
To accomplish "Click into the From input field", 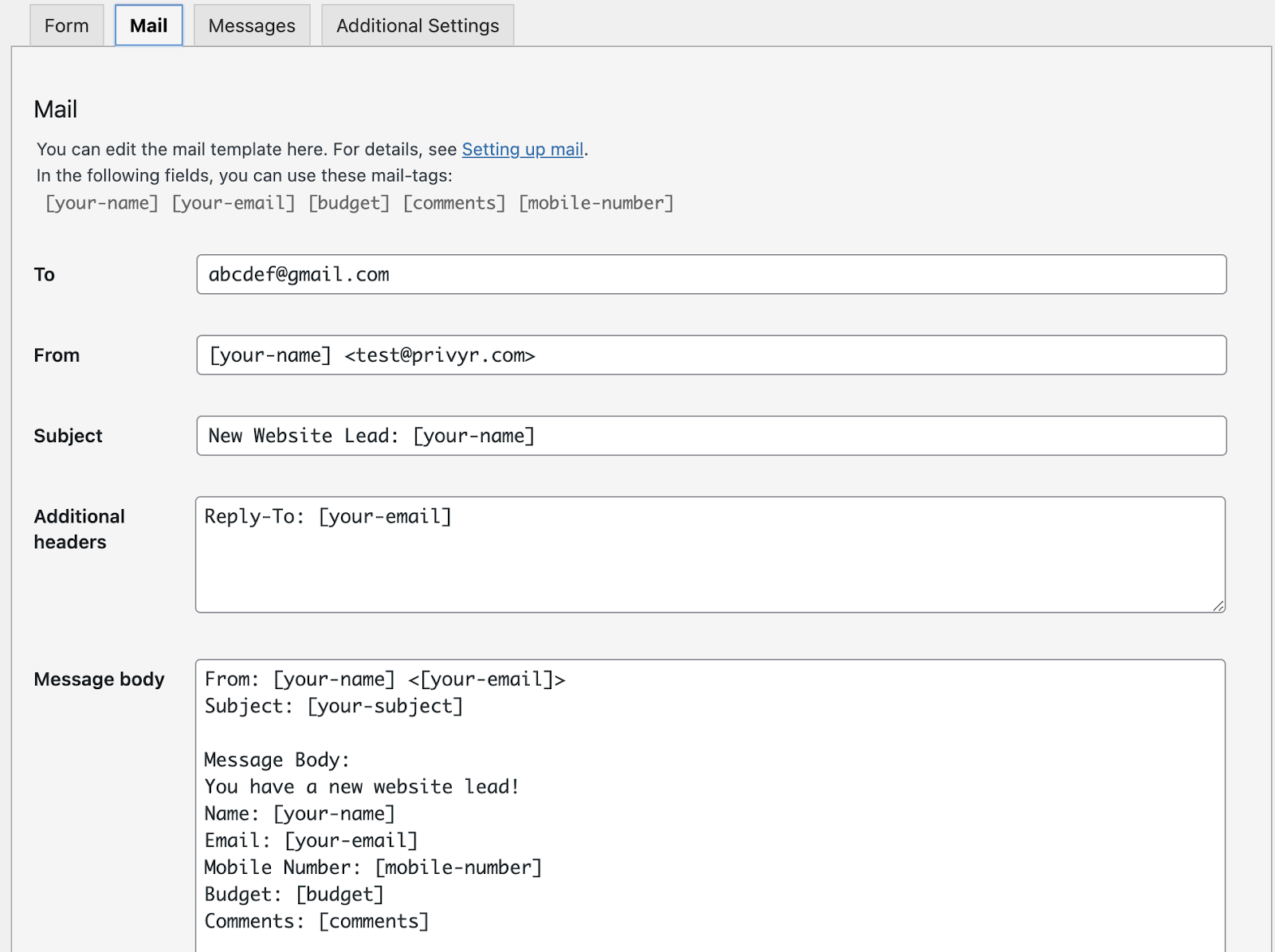I will pos(711,355).
